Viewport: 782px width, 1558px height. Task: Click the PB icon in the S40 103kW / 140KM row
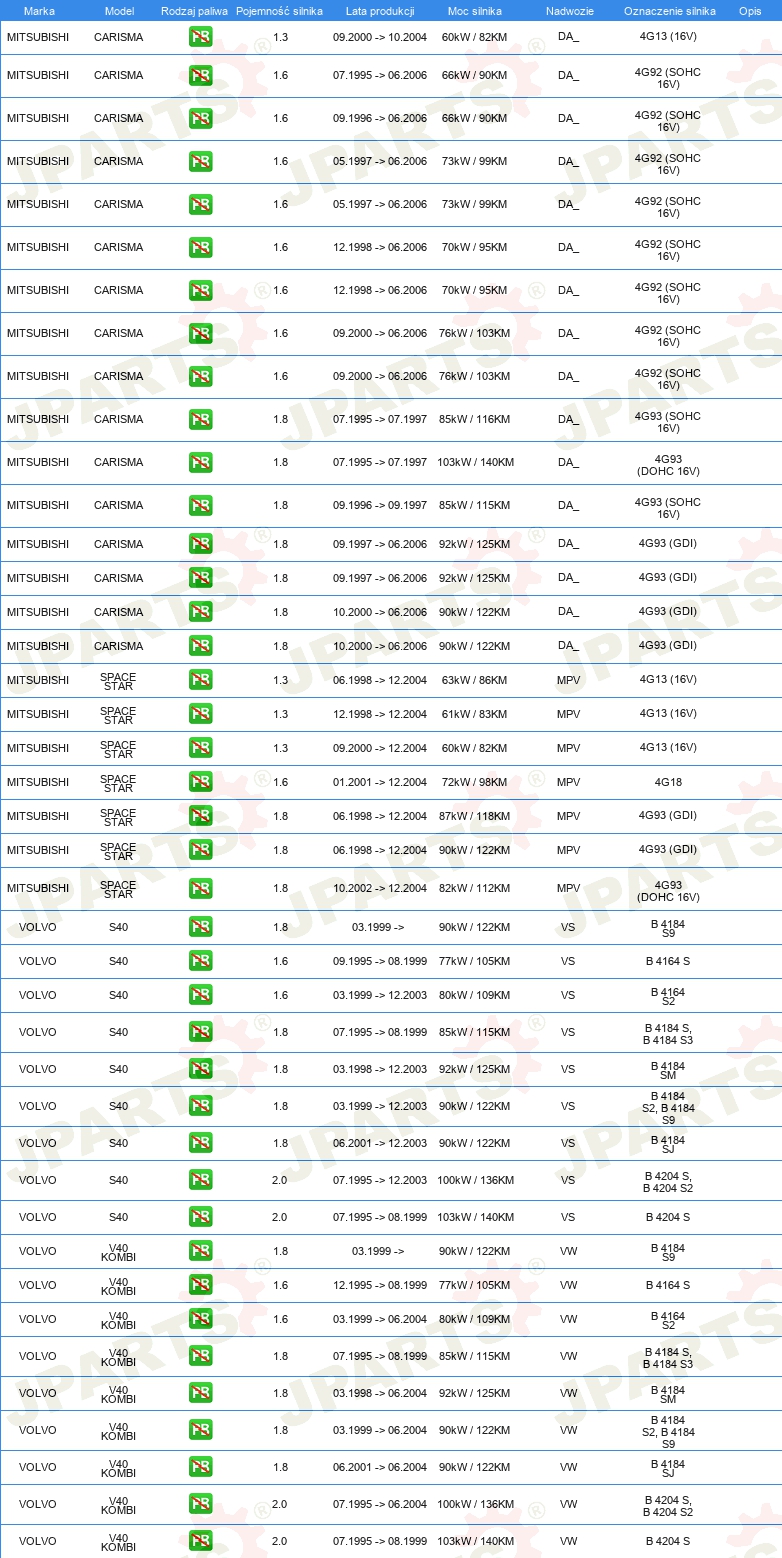(200, 1217)
